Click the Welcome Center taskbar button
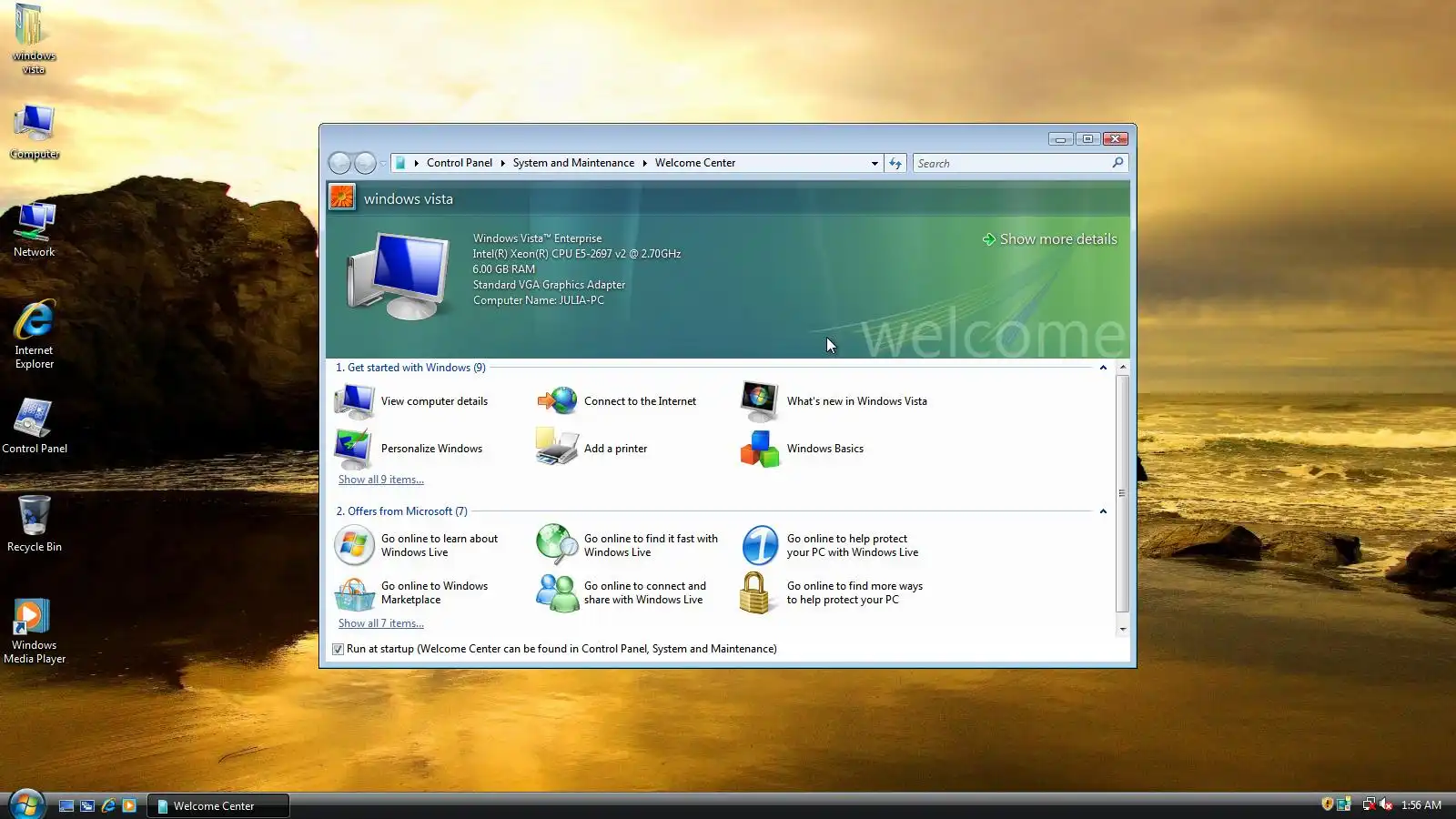 tap(218, 805)
